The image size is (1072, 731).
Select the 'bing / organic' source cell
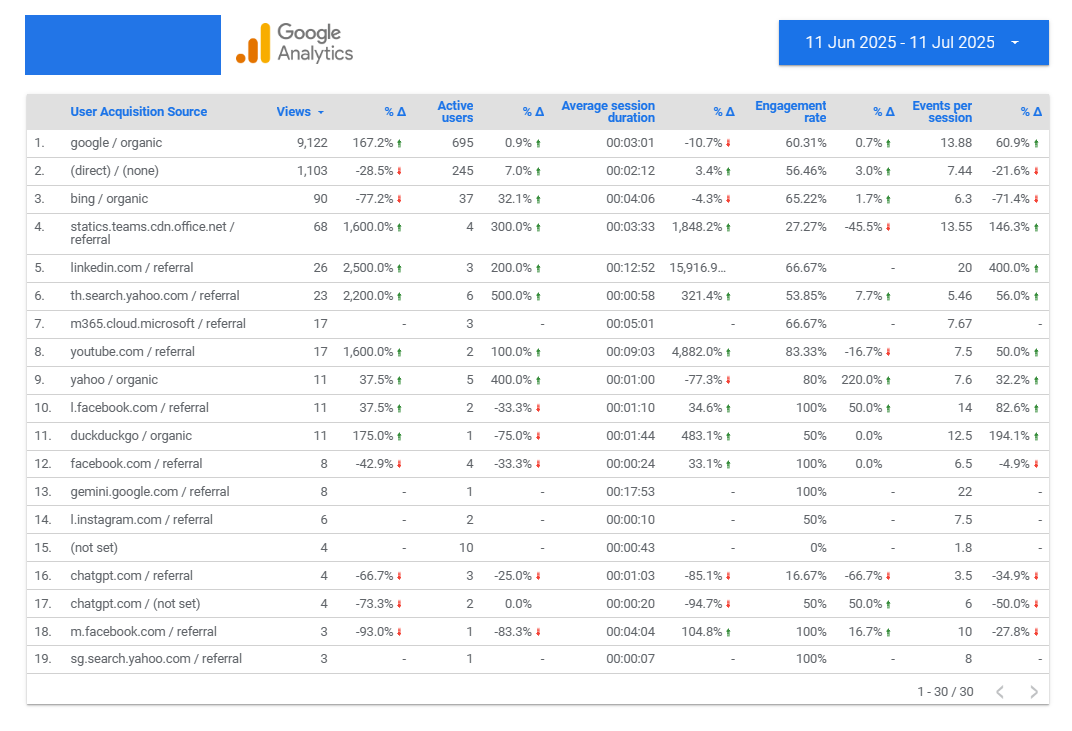pyautogui.click(x=109, y=199)
